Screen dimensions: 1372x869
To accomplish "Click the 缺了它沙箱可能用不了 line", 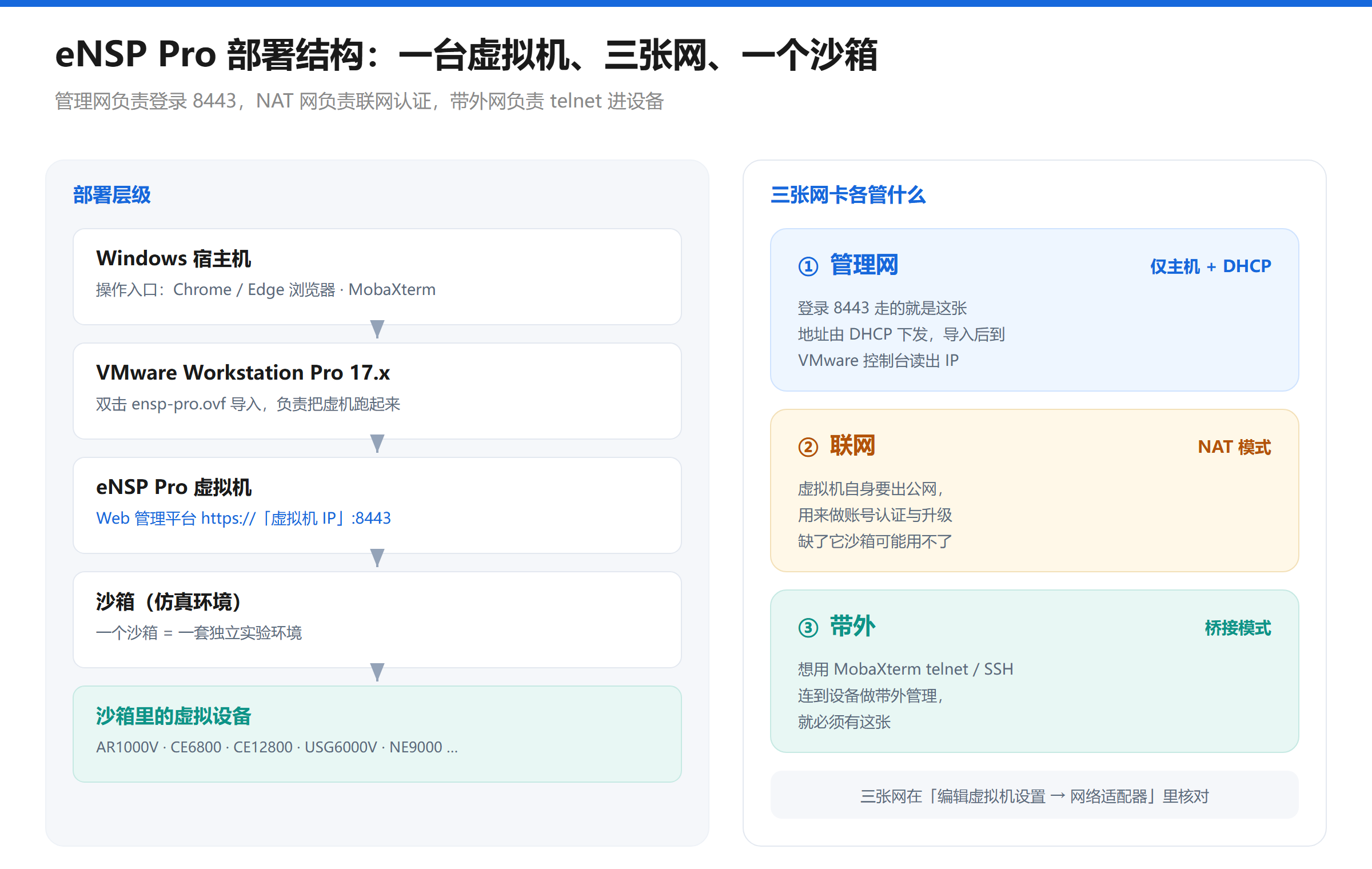I will tap(875, 541).
